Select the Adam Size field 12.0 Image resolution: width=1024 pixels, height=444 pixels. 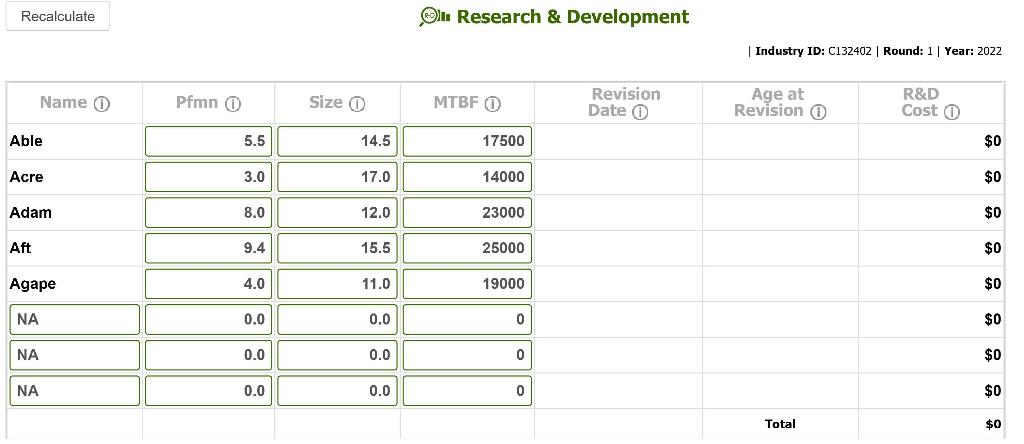[x=337, y=212]
